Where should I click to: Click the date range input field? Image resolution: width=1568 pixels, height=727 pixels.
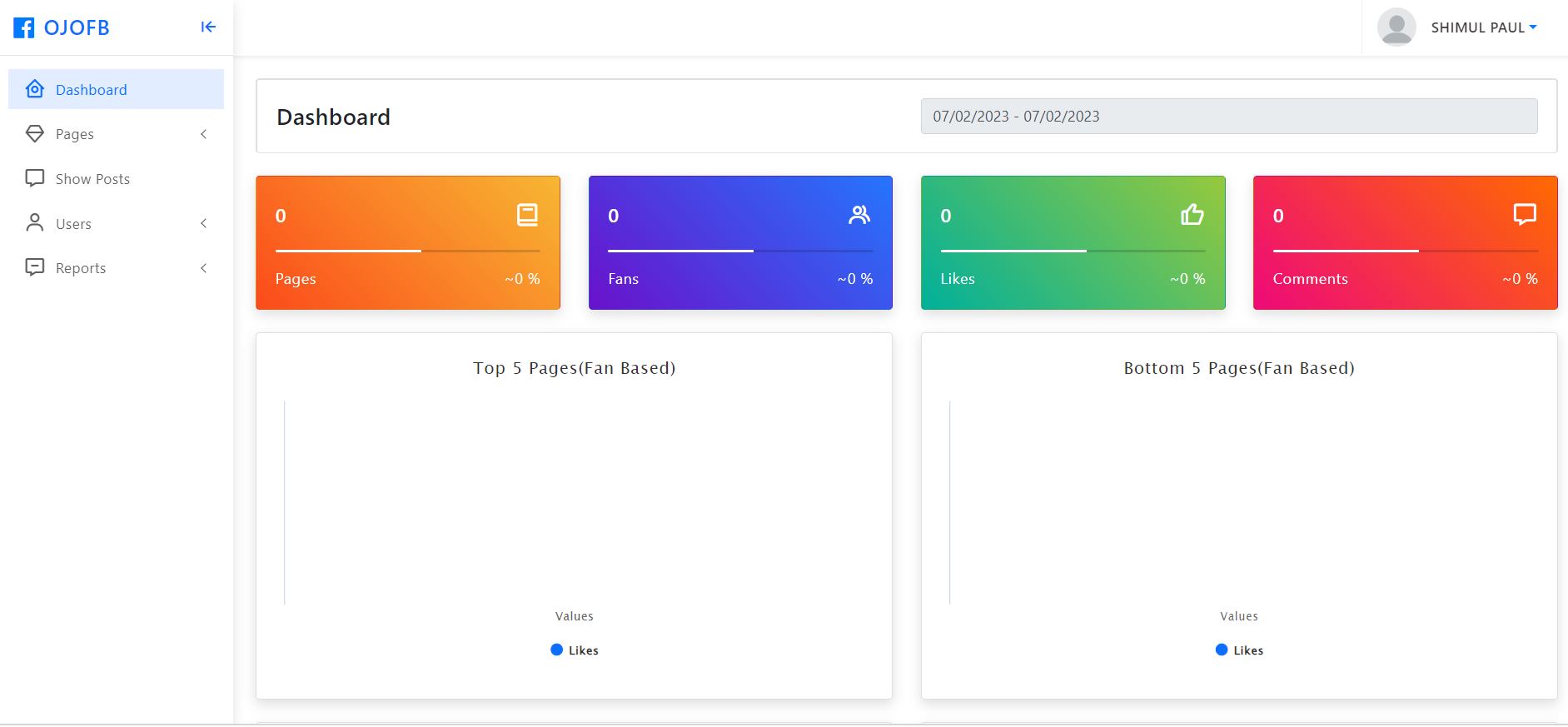(1228, 117)
